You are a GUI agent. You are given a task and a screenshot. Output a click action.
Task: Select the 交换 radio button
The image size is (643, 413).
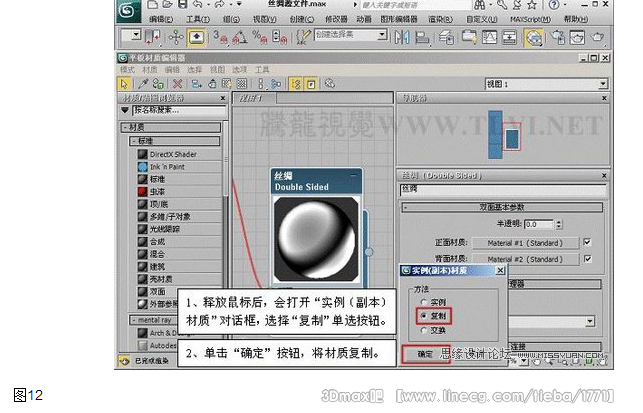pyautogui.click(x=424, y=330)
